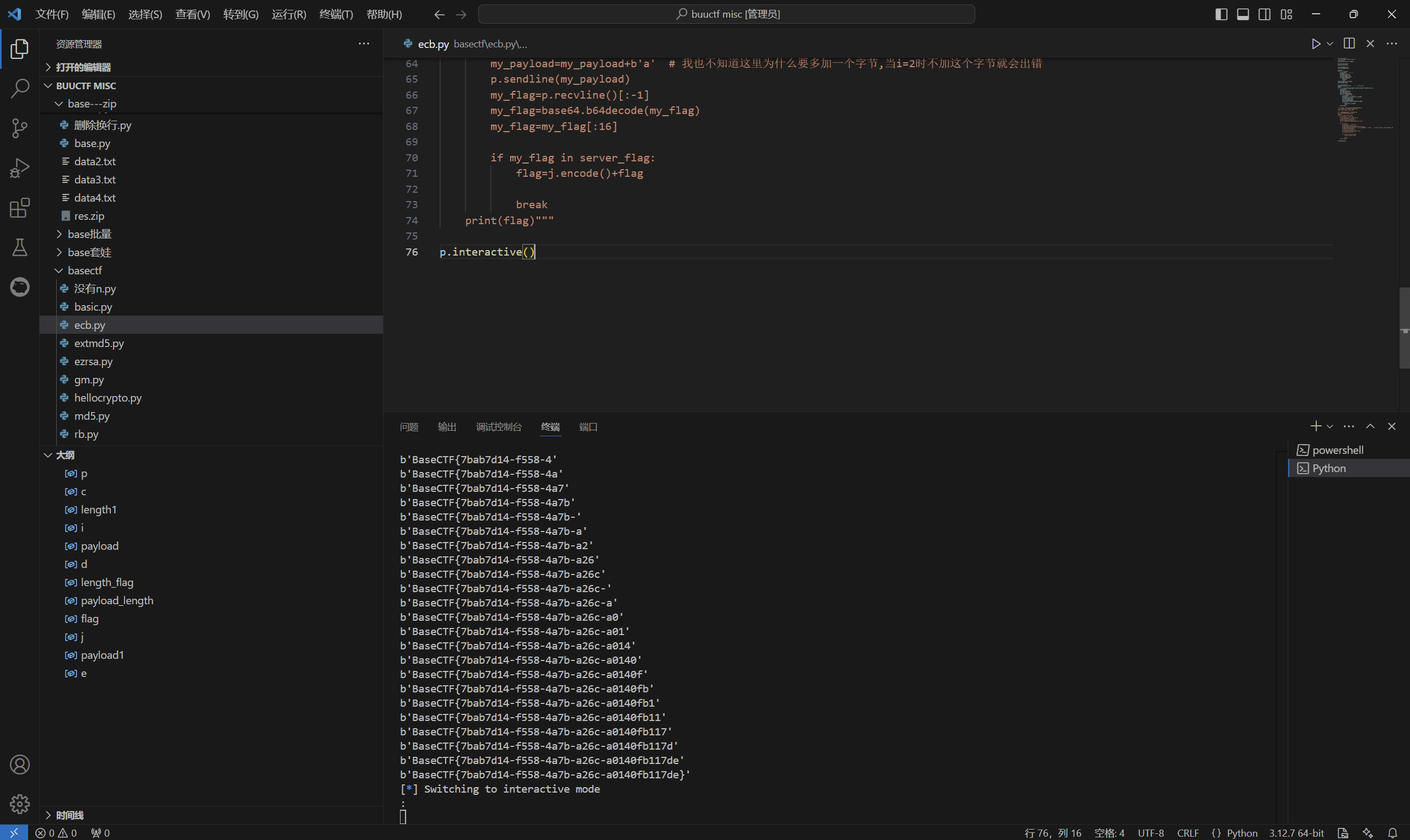Screen dimensions: 1410x840
Task: Open run button dropdown arrow
Action: [x=1330, y=44]
